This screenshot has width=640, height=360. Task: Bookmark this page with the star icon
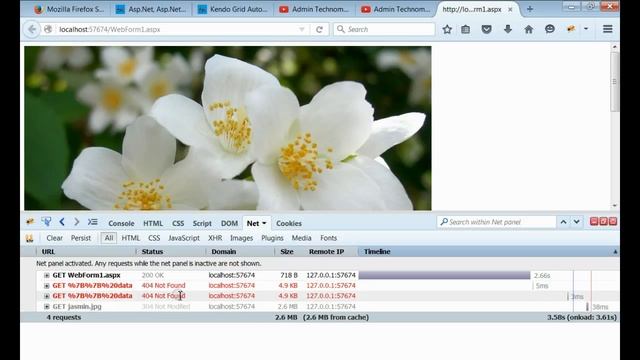point(447,29)
